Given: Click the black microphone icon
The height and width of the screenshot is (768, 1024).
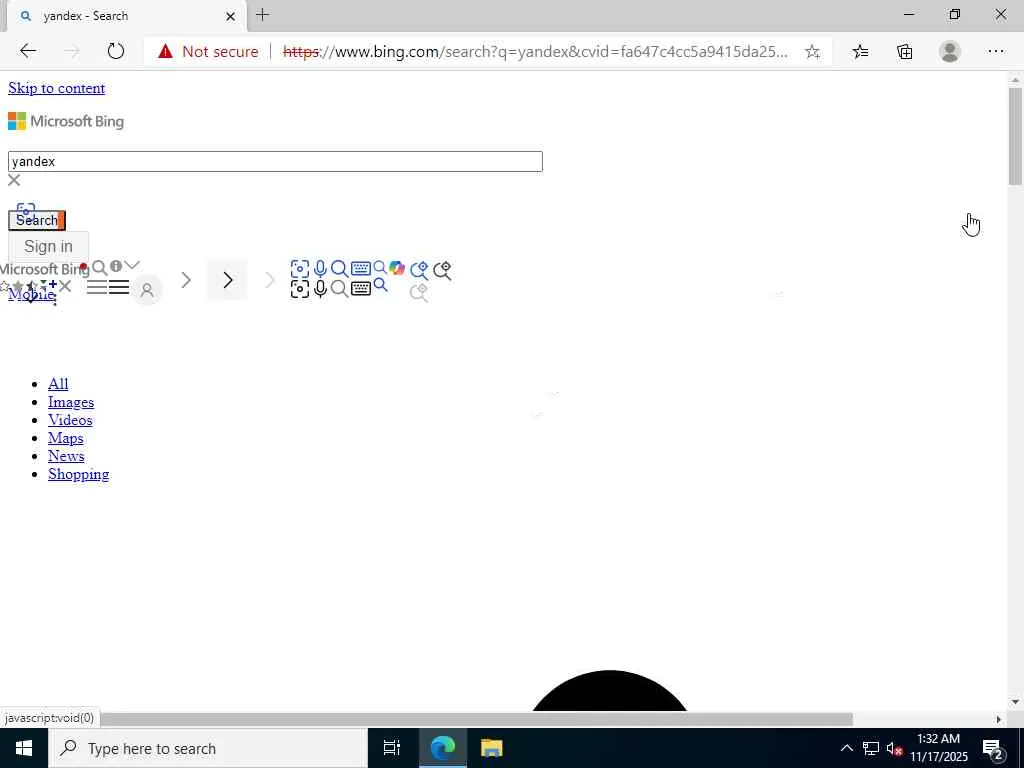Looking at the screenshot, I should (320, 289).
